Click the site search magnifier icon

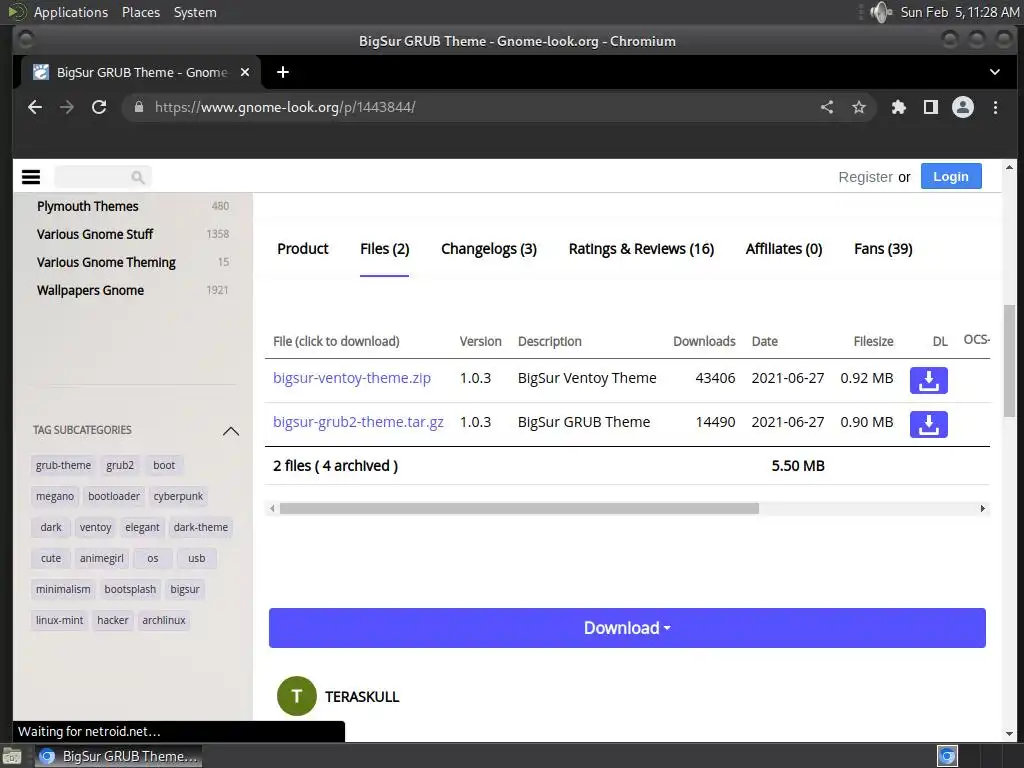pos(137,177)
